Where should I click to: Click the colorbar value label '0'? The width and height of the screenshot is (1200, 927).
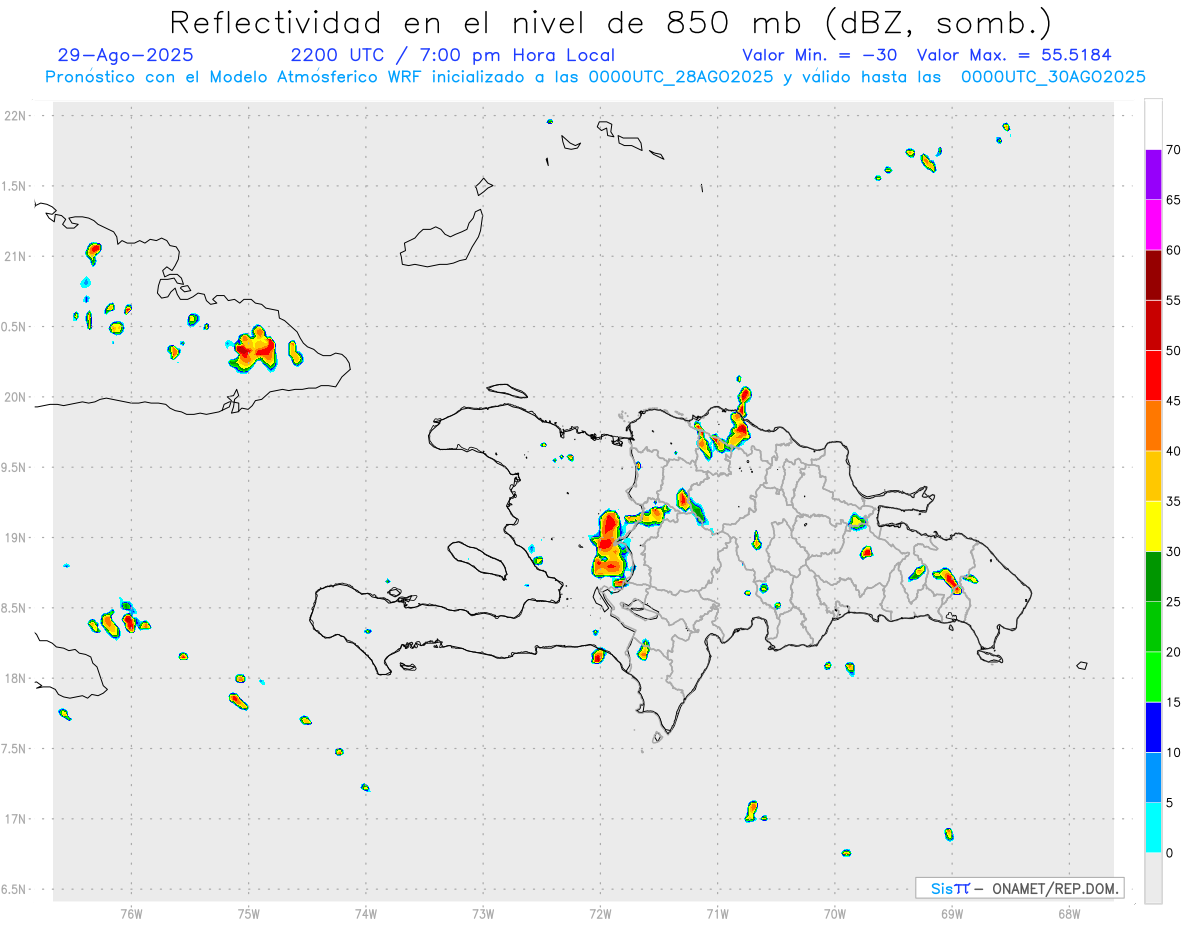[x=1169, y=853]
